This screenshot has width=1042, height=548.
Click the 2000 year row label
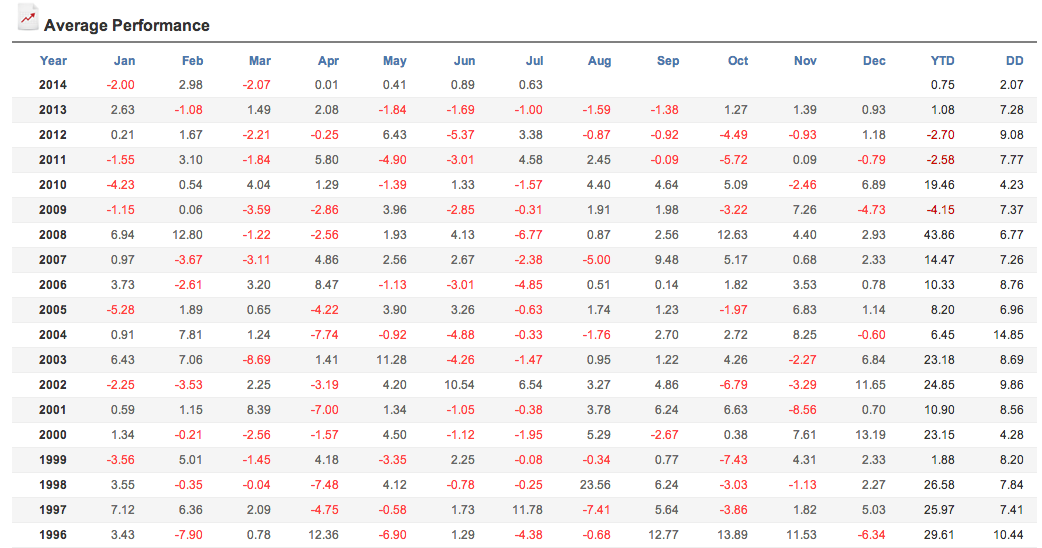[x=52, y=435]
